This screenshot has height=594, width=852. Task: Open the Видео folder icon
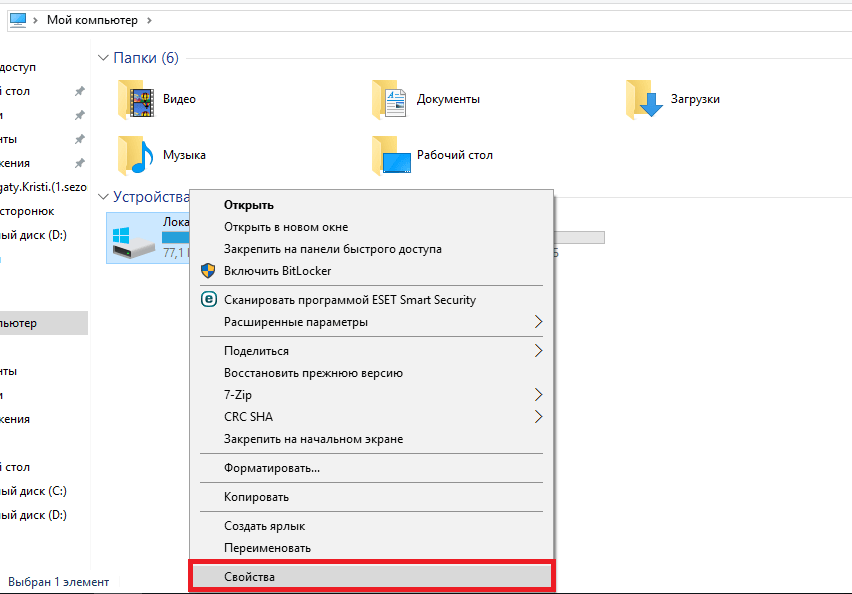click(x=137, y=99)
